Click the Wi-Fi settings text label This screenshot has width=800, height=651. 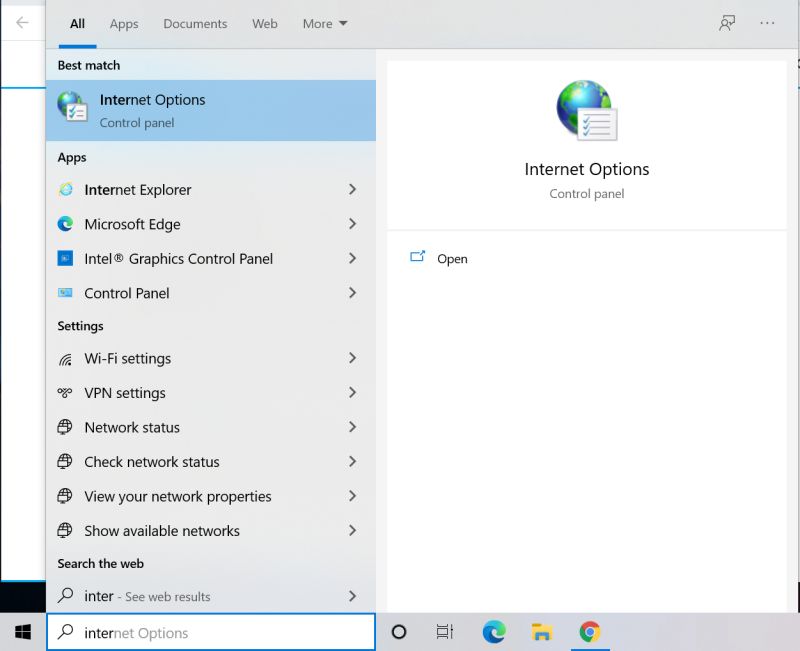point(128,359)
